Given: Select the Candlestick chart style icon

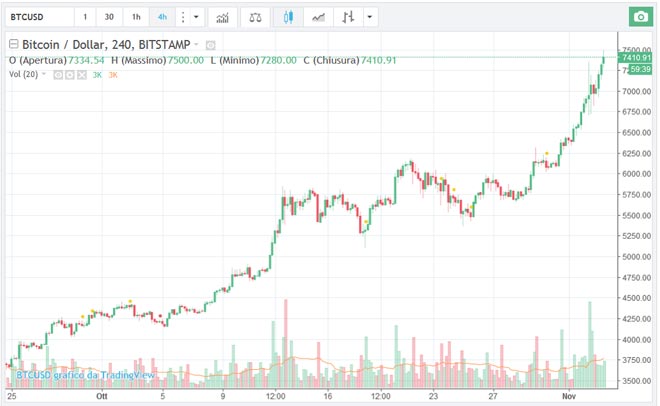Looking at the screenshot, I should 289,17.
